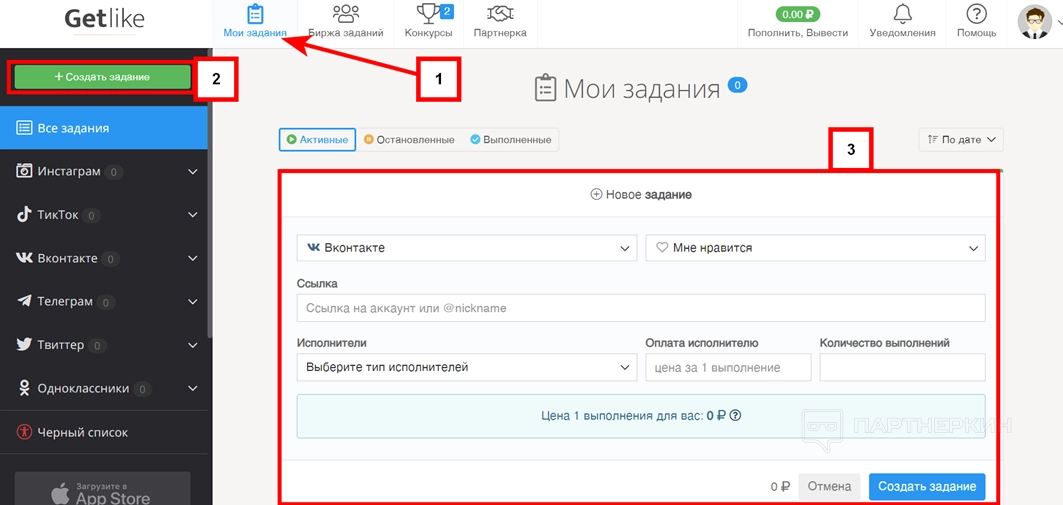Expand the sidebar Вконтакте chevron

click(x=193, y=259)
